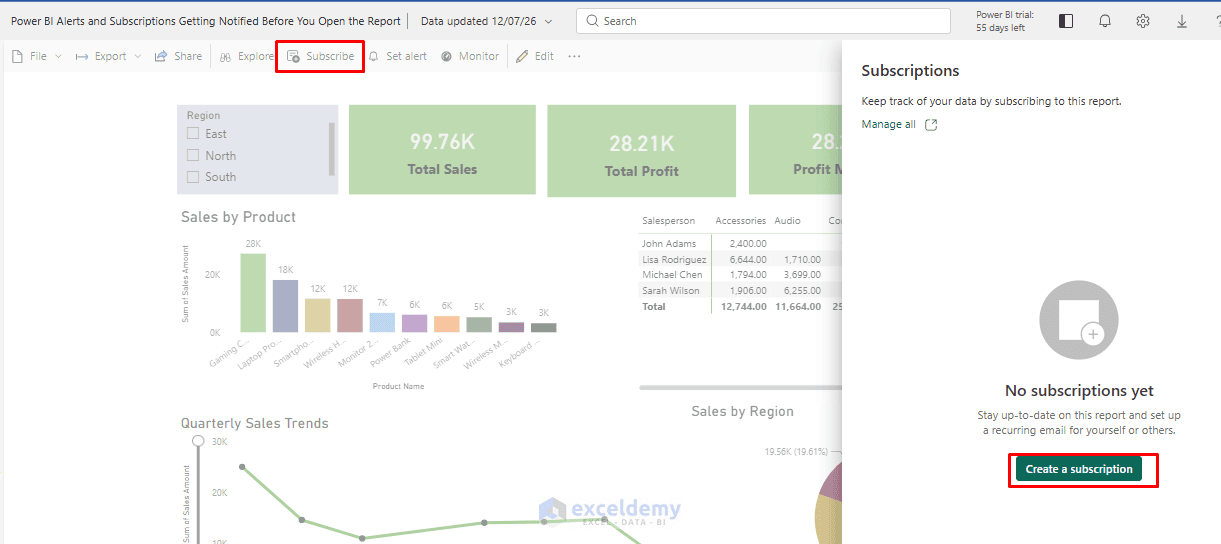
Task: Click the Share icon
Action: (x=160, y=56)
